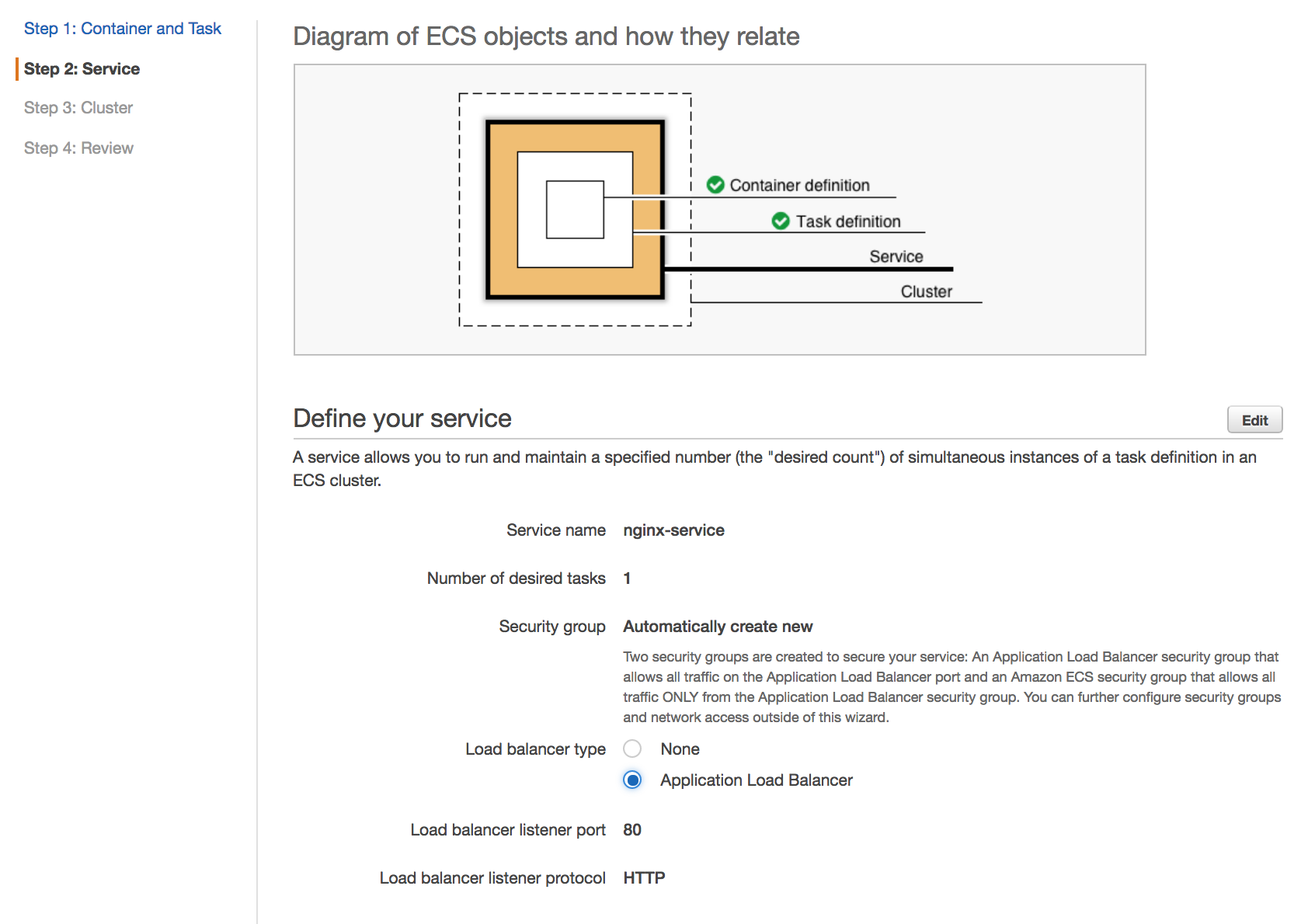Click the nginx-service service name value
The width and height of the screenshot is (1308, 924).
click(x=673, y=530)
